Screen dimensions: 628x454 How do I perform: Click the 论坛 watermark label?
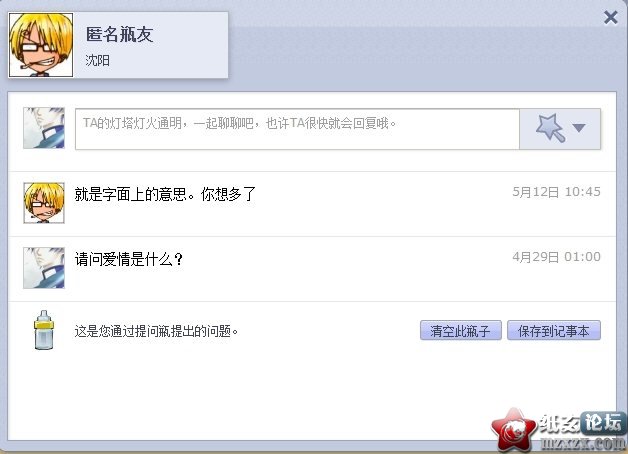pos(603,423)
